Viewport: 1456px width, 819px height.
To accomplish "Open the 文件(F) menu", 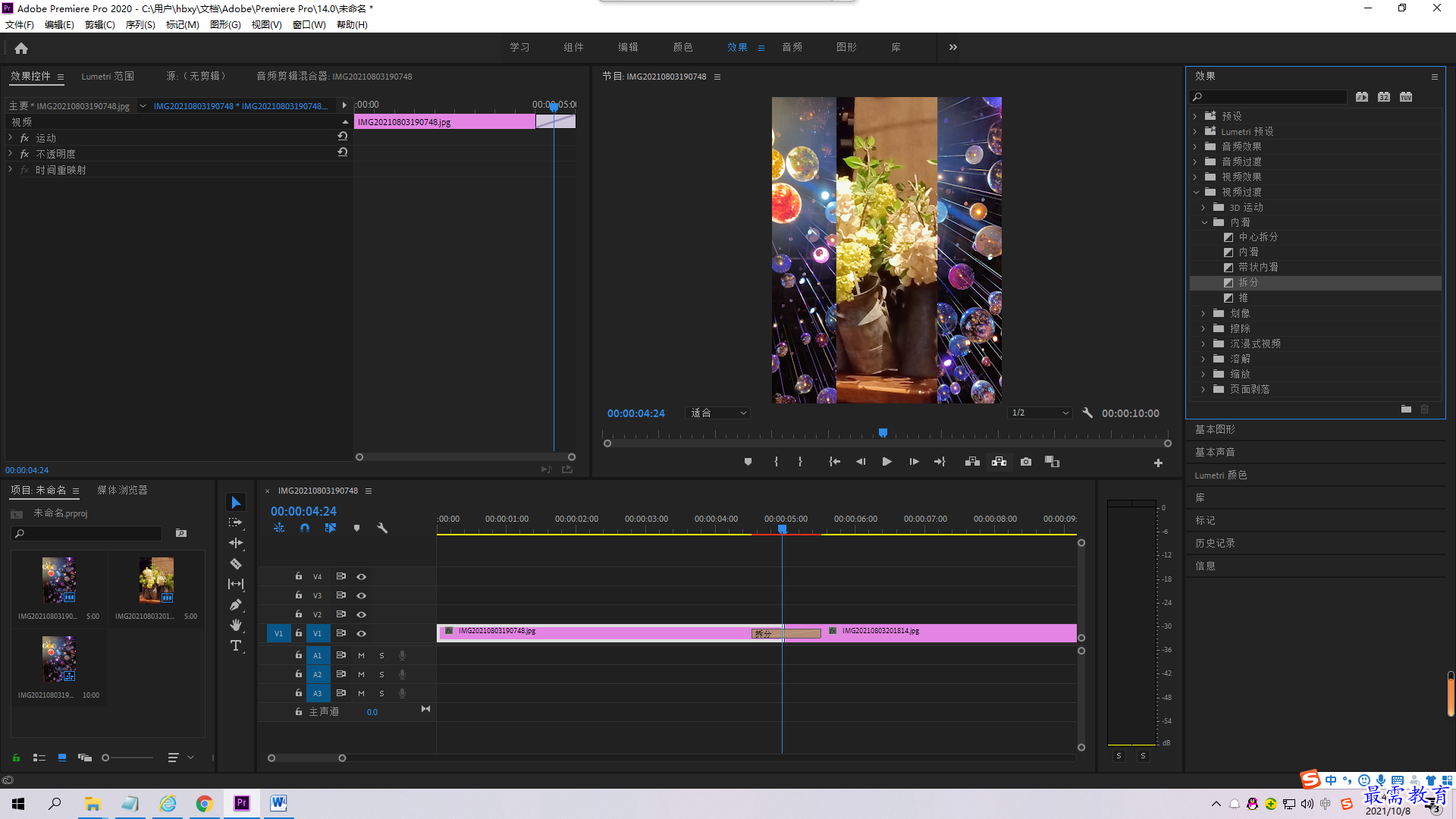I will click(20, 25).
